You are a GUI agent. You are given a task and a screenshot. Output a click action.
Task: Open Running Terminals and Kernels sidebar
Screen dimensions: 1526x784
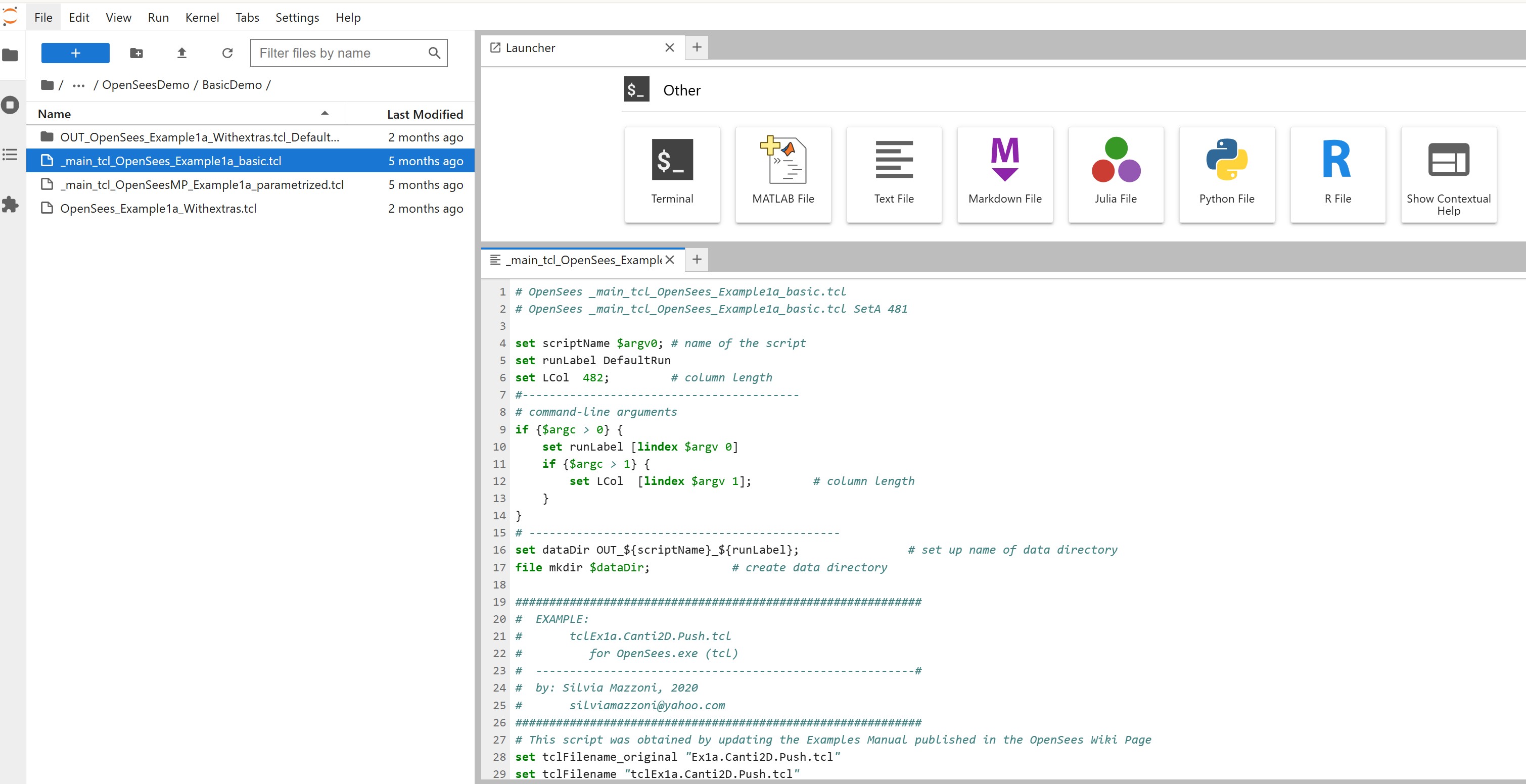10,106
